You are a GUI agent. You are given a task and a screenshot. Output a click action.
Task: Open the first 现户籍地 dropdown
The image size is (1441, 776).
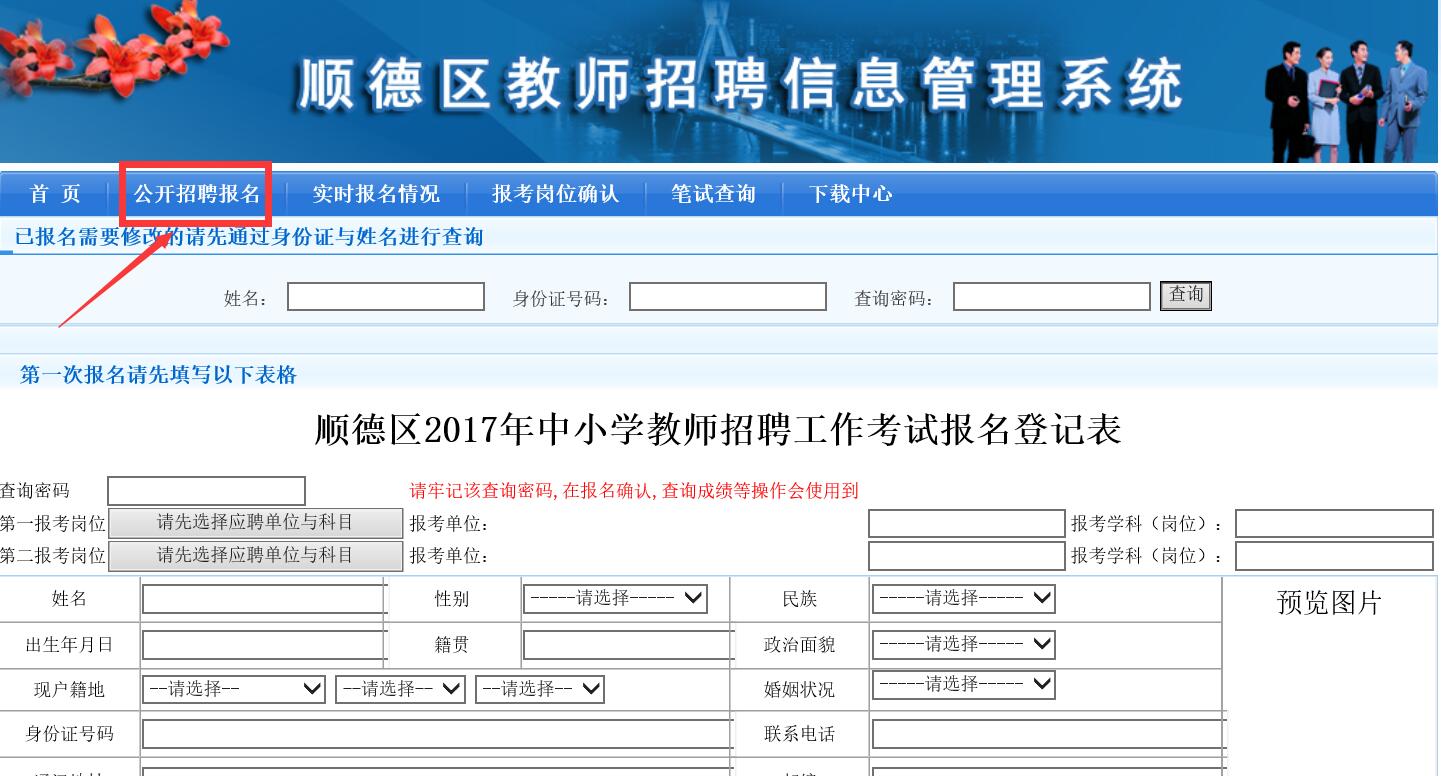point(234,689)
